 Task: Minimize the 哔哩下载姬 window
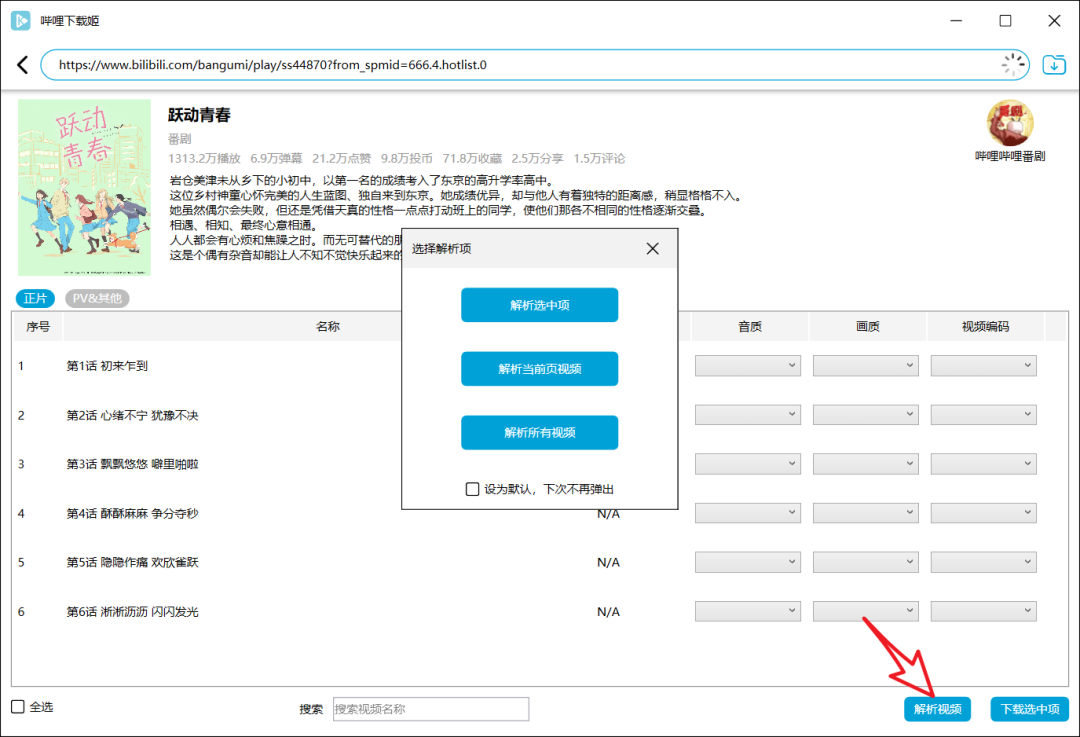[x=956, y=21]
